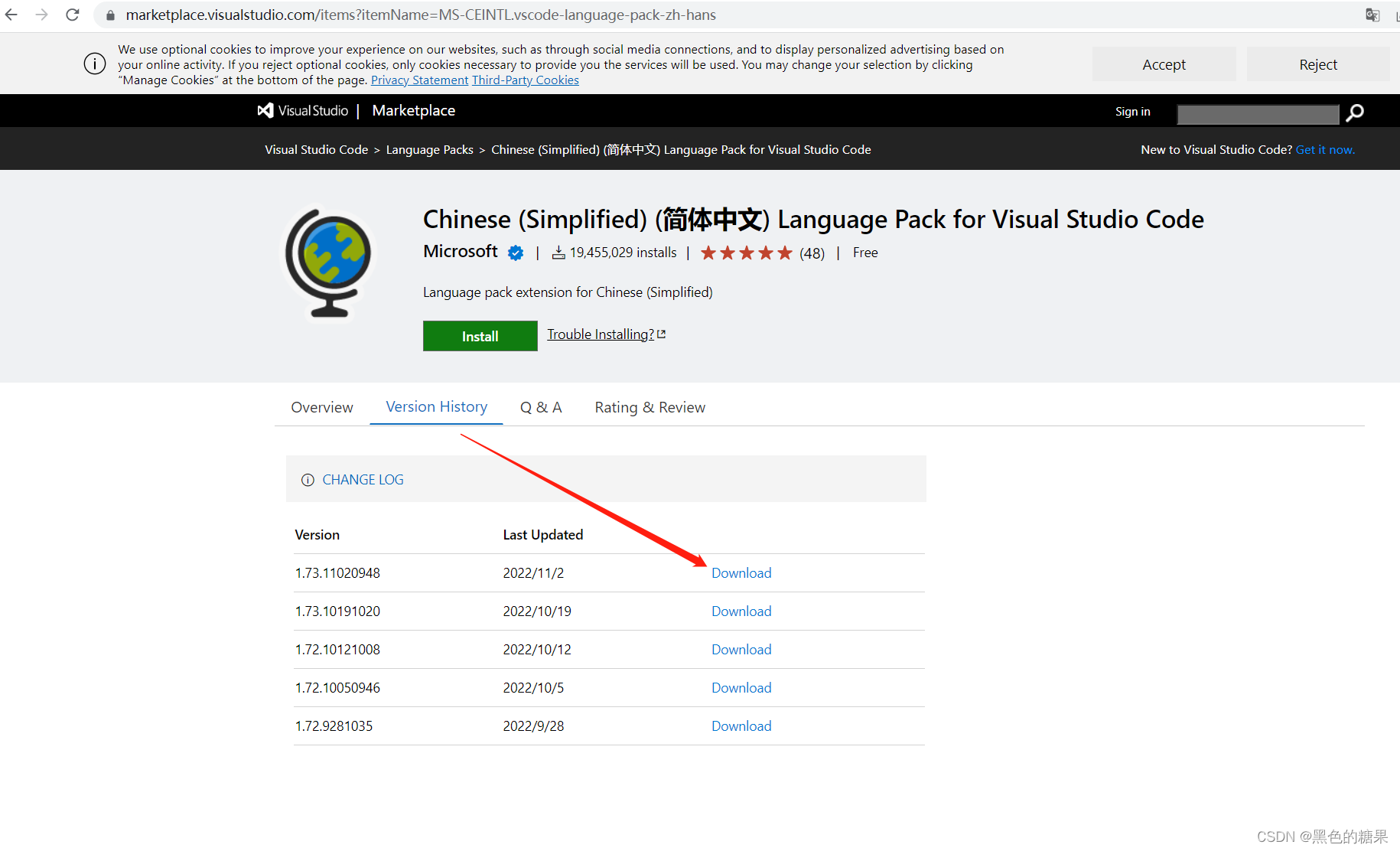Open the Overview tab
The height and width of the screenshot is (851, 1400).
coord(322,407)
